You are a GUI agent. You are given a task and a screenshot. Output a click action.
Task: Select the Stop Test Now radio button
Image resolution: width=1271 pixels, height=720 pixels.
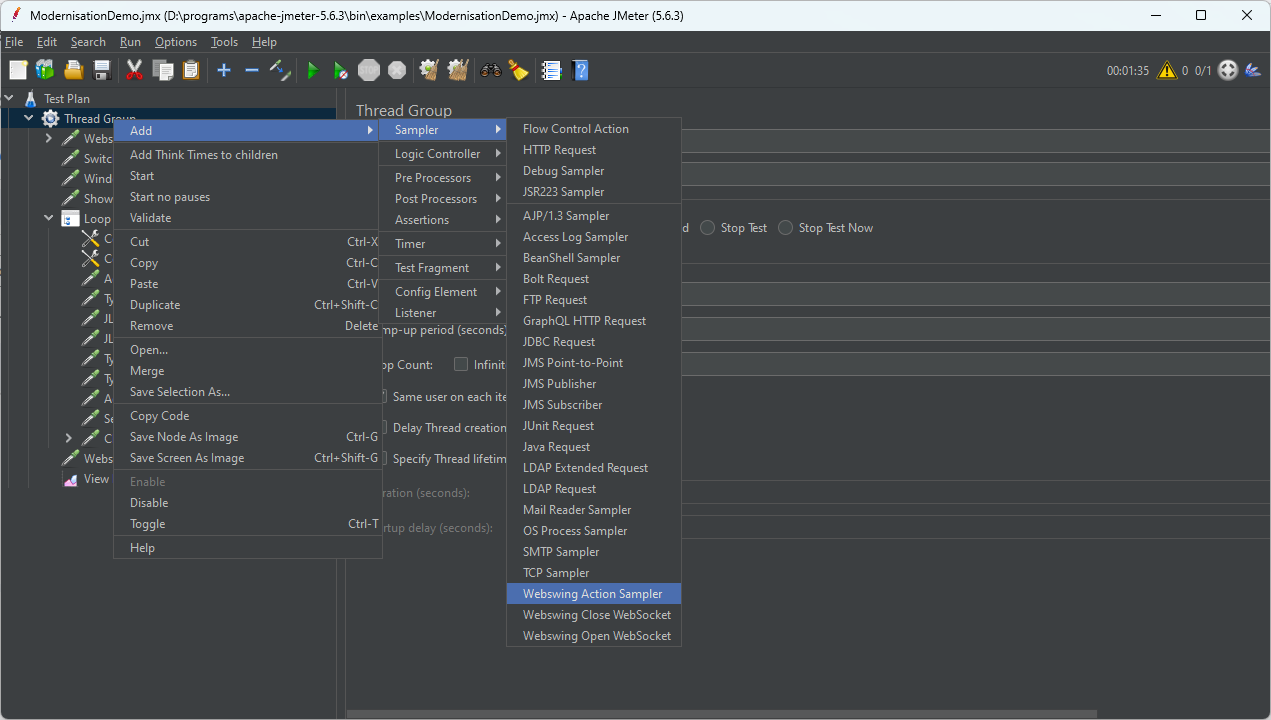point(786,228)
